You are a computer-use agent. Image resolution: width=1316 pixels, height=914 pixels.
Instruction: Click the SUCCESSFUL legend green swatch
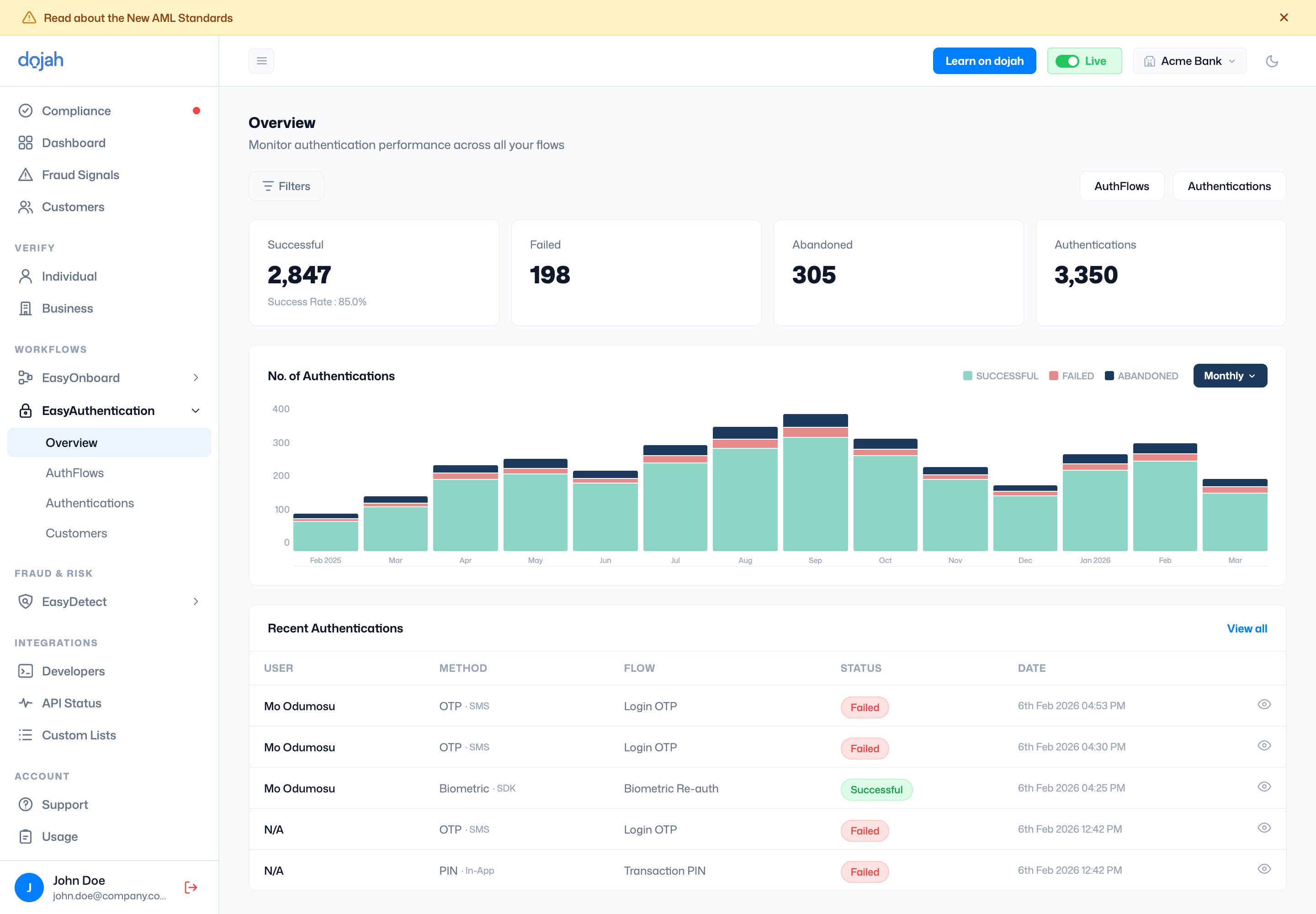[x=968, y=376]
